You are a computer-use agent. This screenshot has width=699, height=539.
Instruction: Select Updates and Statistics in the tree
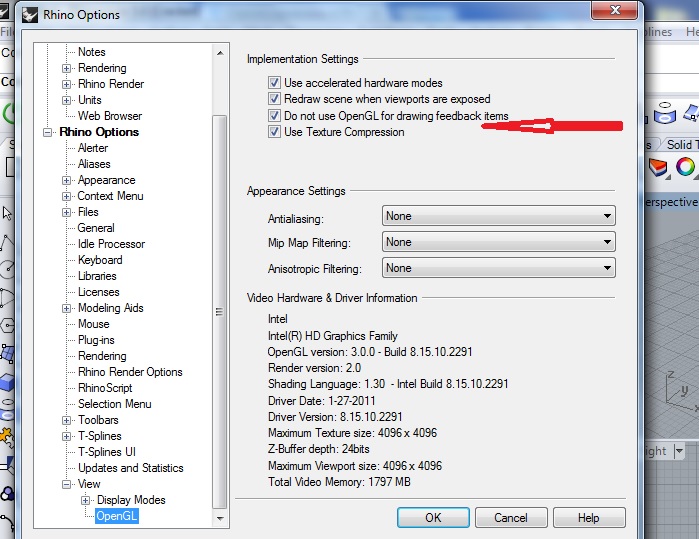pos(131,468)
